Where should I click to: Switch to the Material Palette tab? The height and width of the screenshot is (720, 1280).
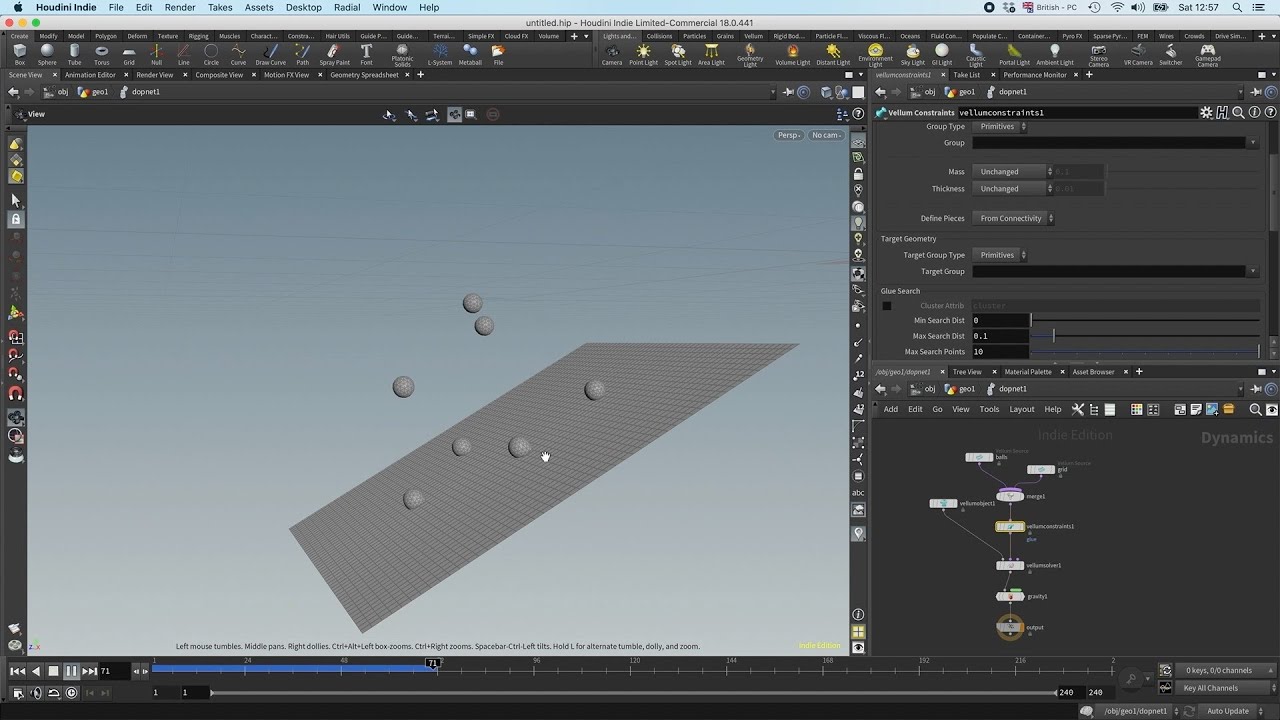(1028, 372)
